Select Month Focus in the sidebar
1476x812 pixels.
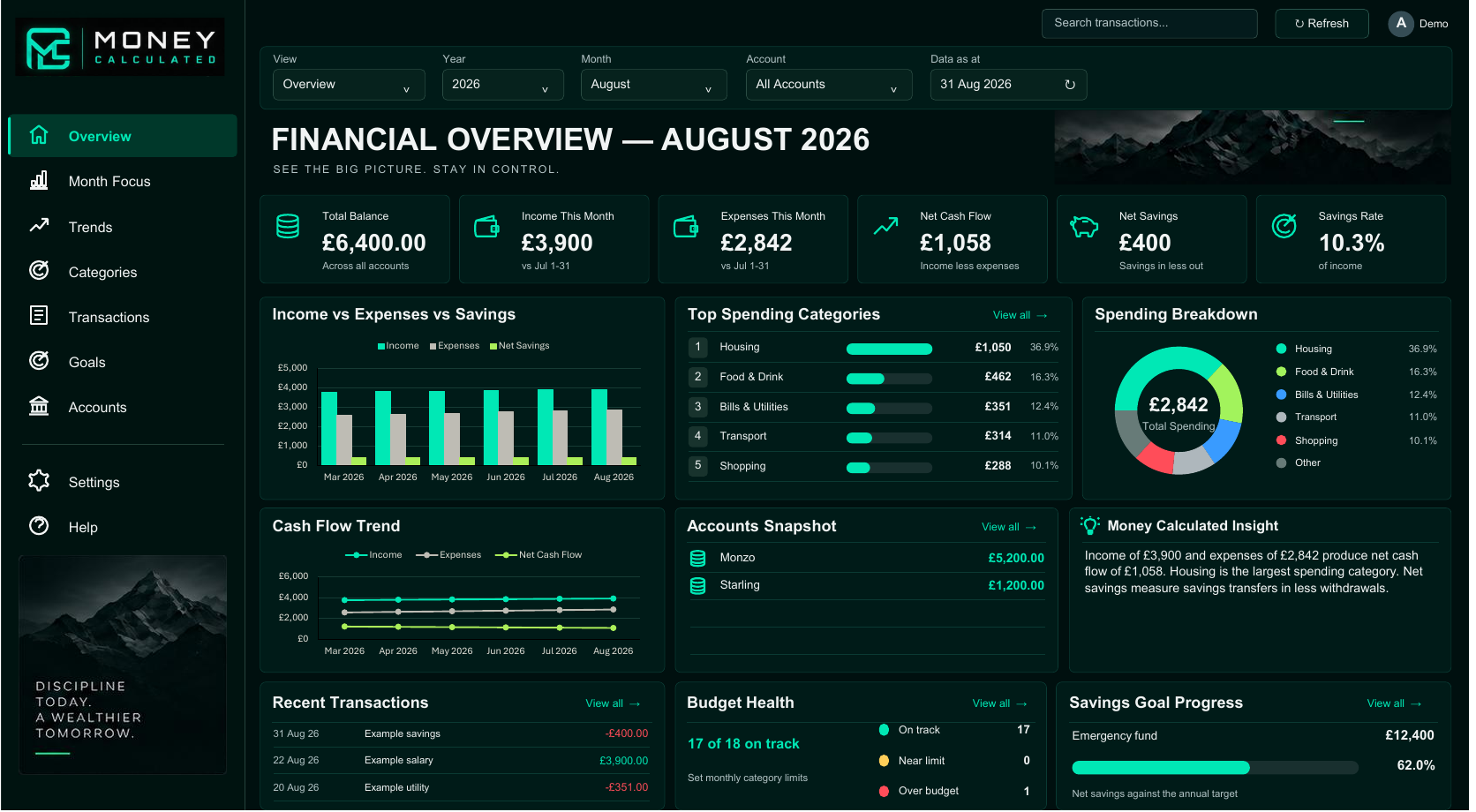pos(123,181)
